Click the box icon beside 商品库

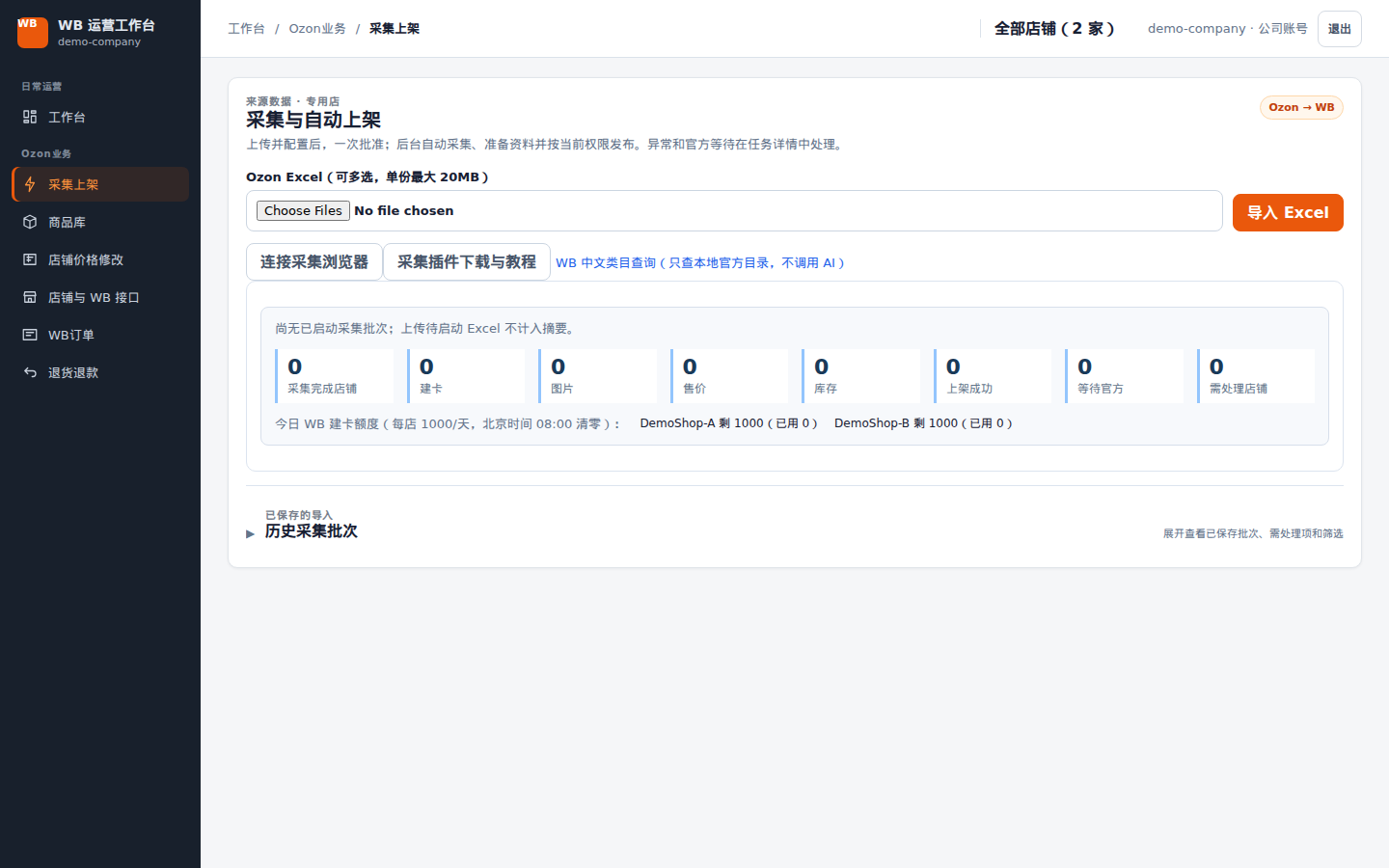tap(30, 222)
